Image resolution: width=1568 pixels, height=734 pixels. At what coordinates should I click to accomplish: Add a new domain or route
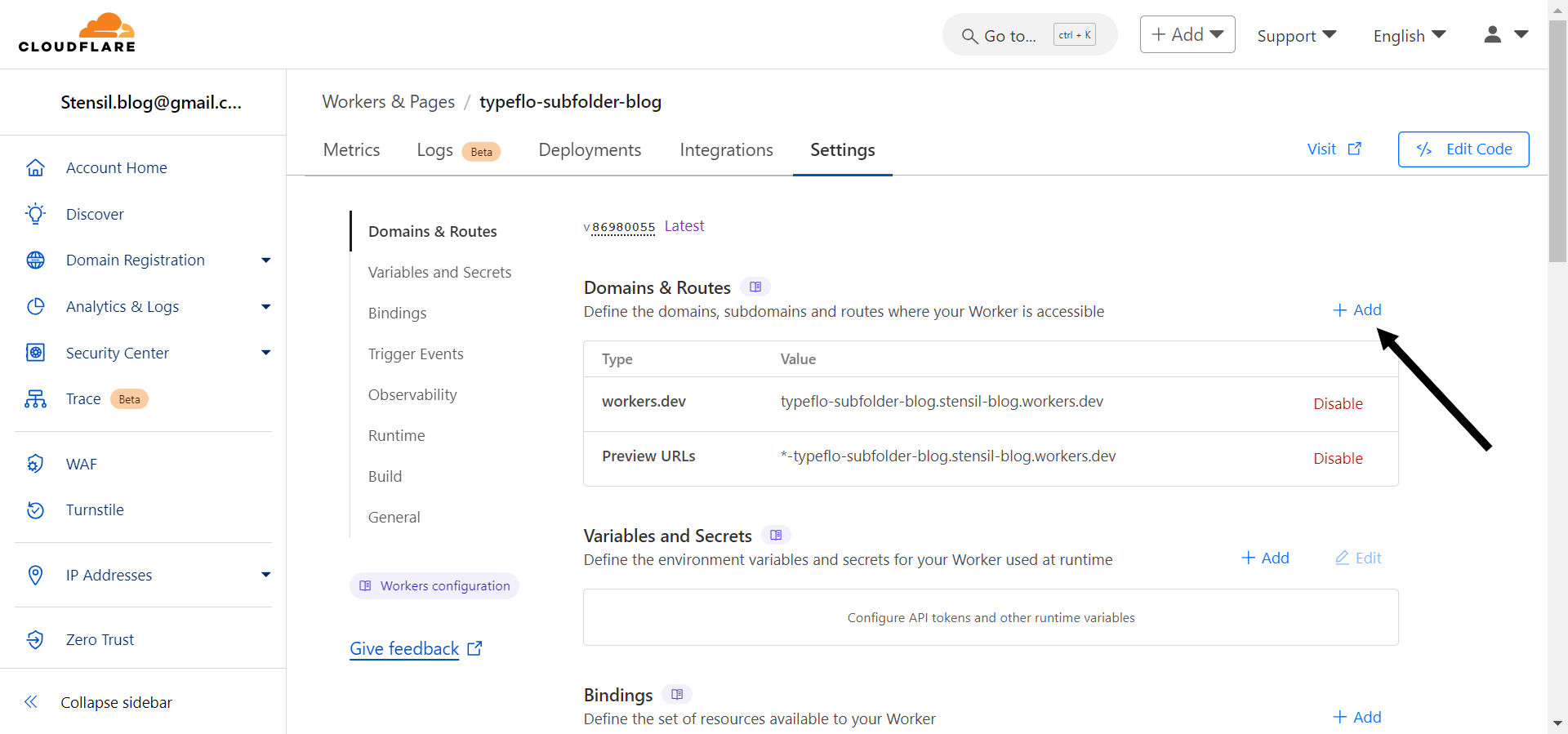click(x=1356, y=310)
